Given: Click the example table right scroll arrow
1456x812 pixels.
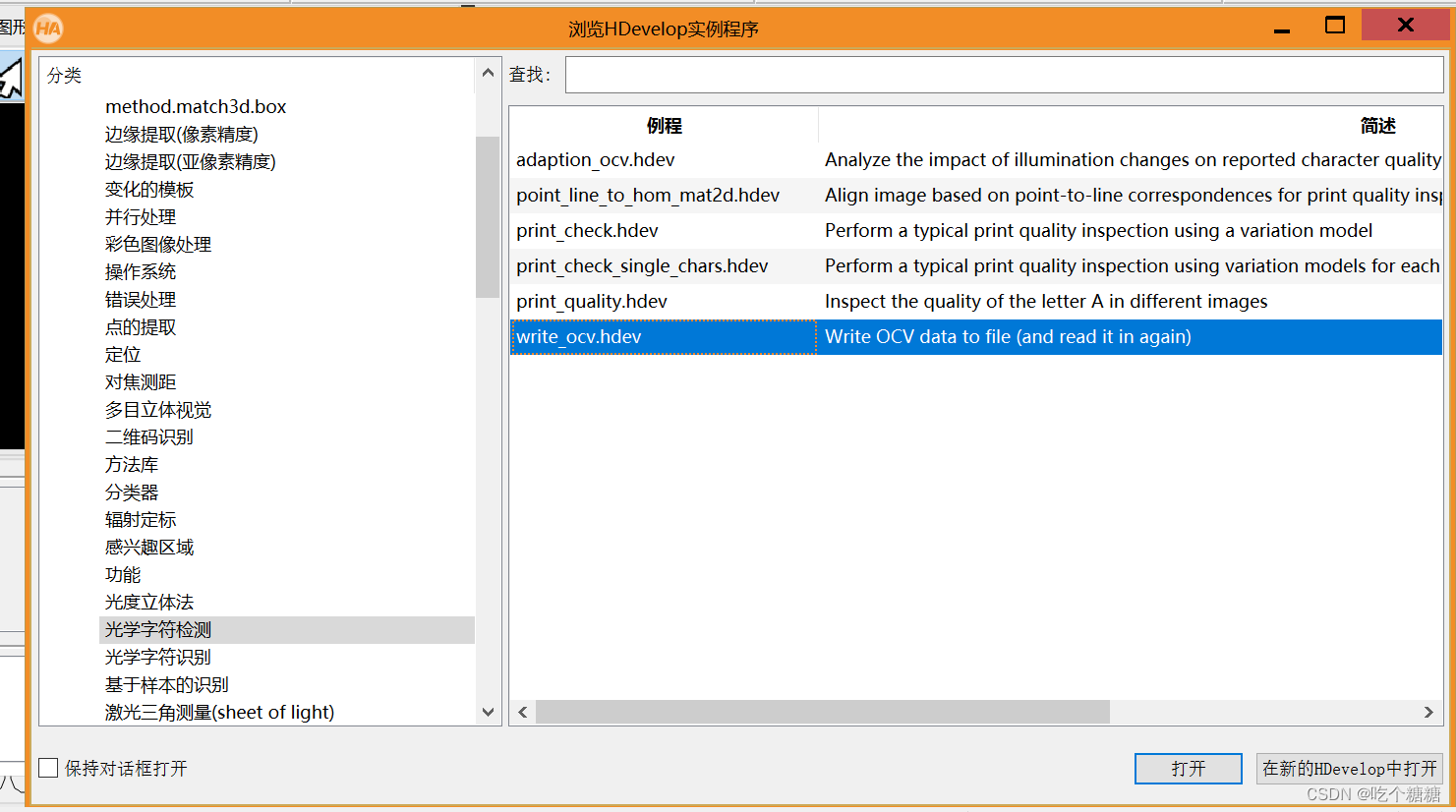Looking at the screenshot, I should point(1428,712).
